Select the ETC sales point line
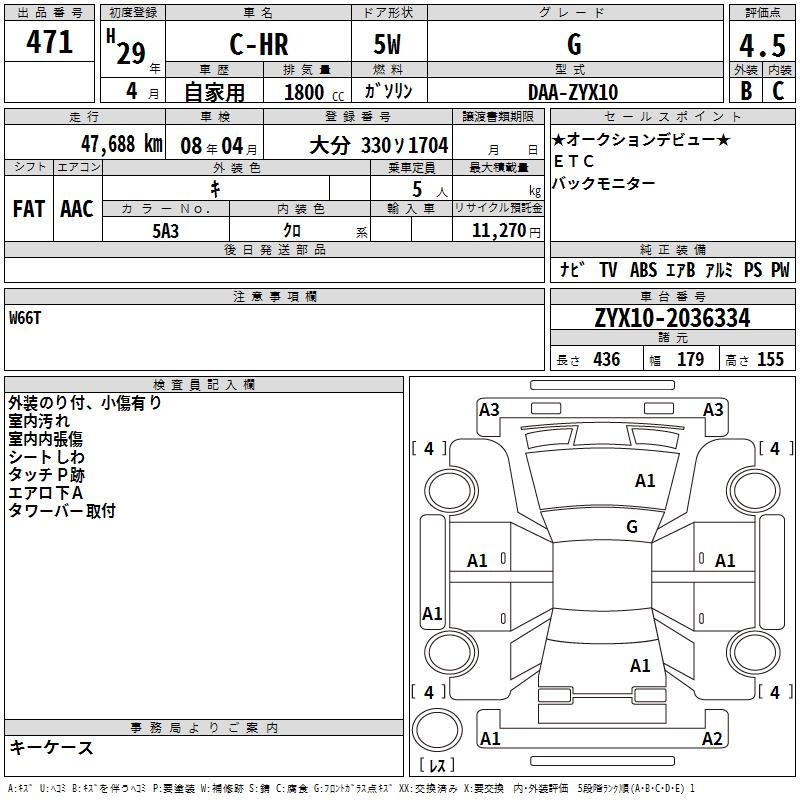 pos(573,161)
